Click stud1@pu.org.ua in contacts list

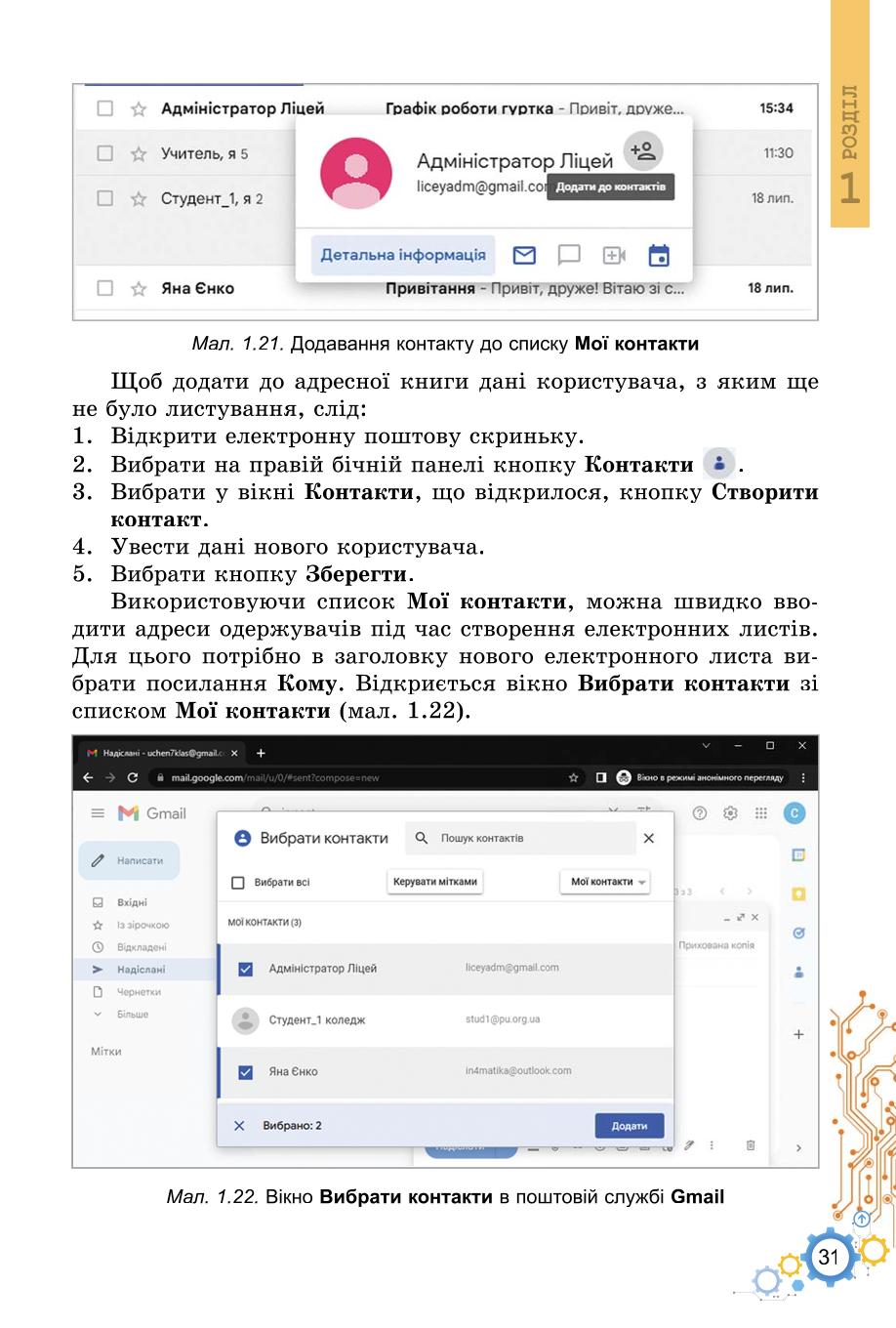(x=503, y=1019)
